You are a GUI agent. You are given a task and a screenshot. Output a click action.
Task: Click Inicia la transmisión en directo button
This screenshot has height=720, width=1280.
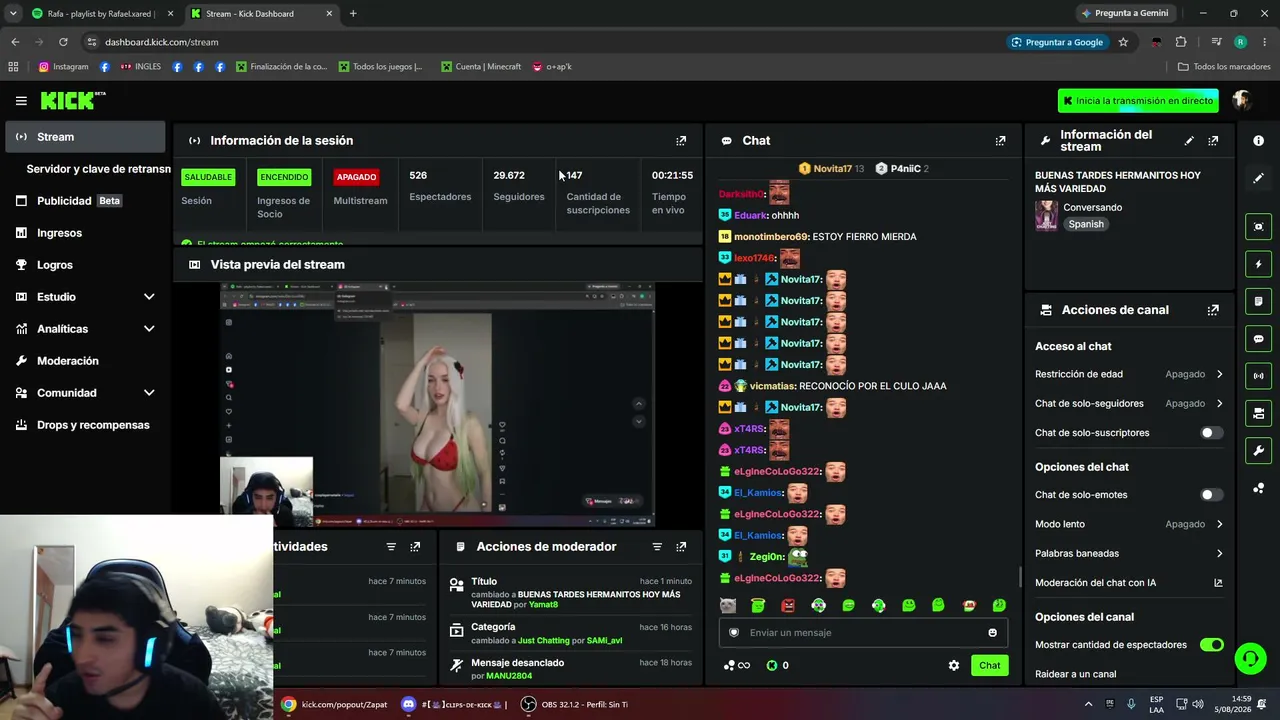(1138, 101)
